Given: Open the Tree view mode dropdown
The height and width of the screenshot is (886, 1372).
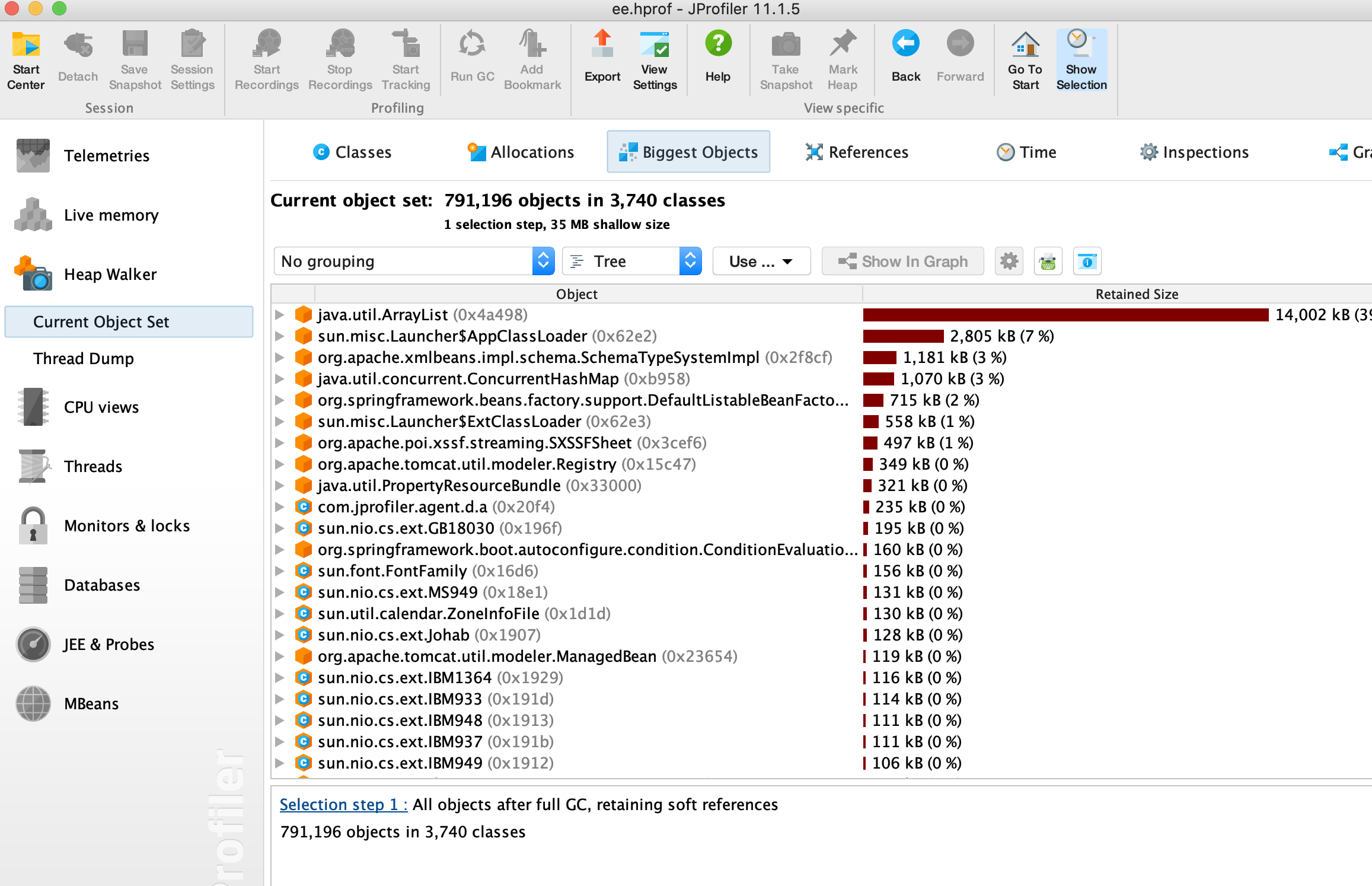Looking at the screenshot, I should (631, 261).
